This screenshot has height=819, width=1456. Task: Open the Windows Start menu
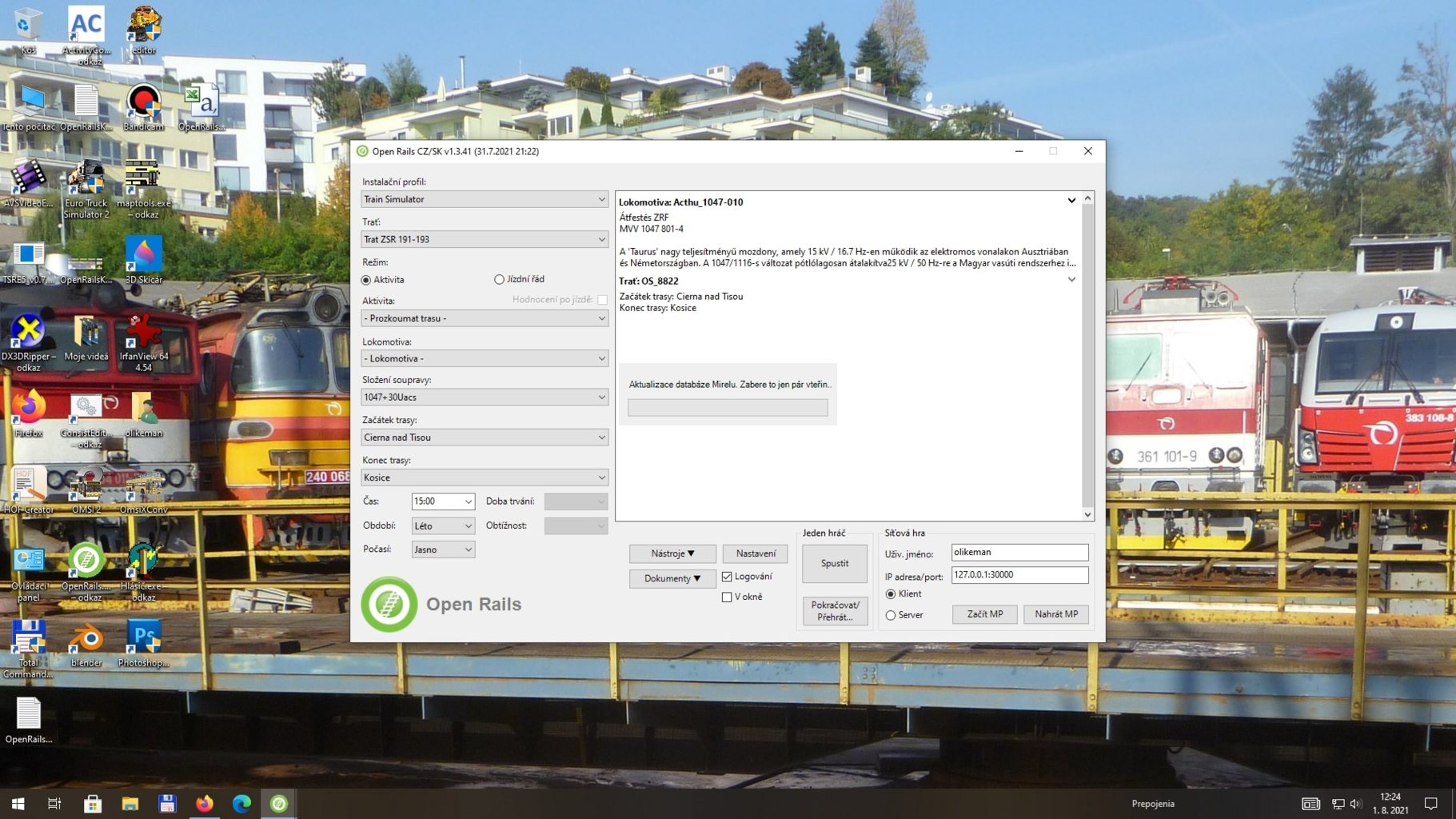click(18, 804)
